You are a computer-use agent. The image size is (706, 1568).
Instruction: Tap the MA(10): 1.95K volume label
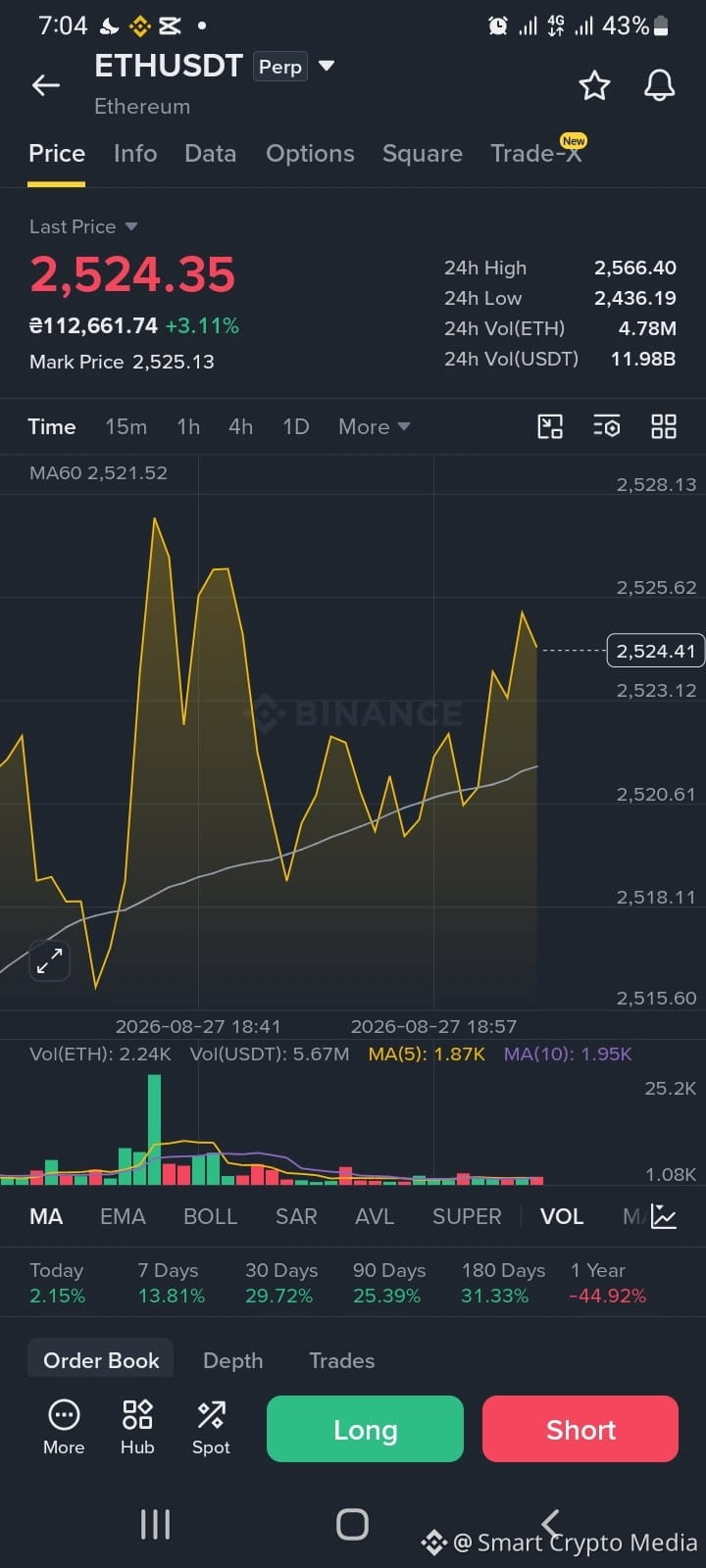(x=568, y=1054)
